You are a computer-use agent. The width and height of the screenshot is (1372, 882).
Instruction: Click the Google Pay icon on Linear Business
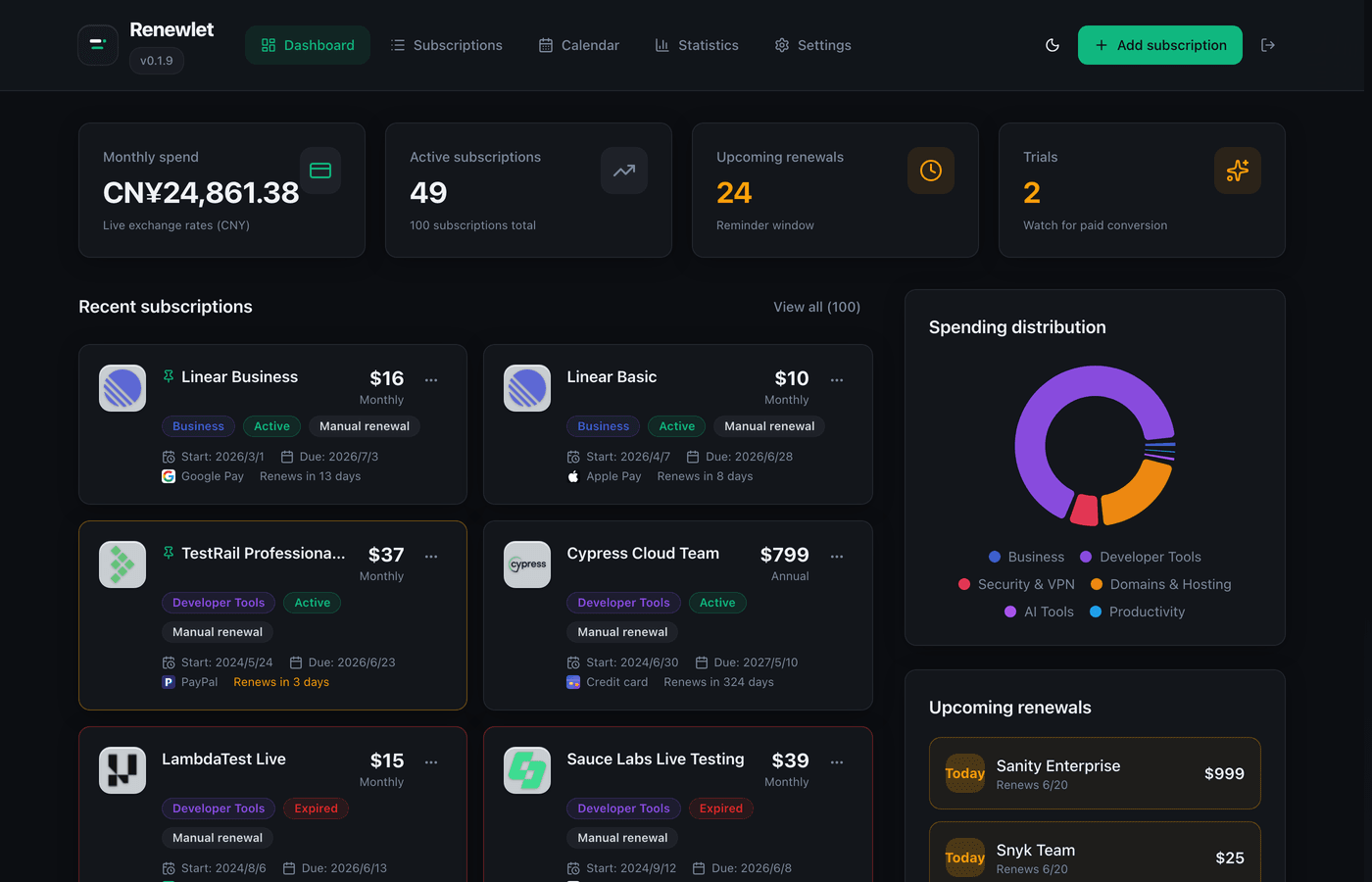pyautogui.click(x=169, y=476)
